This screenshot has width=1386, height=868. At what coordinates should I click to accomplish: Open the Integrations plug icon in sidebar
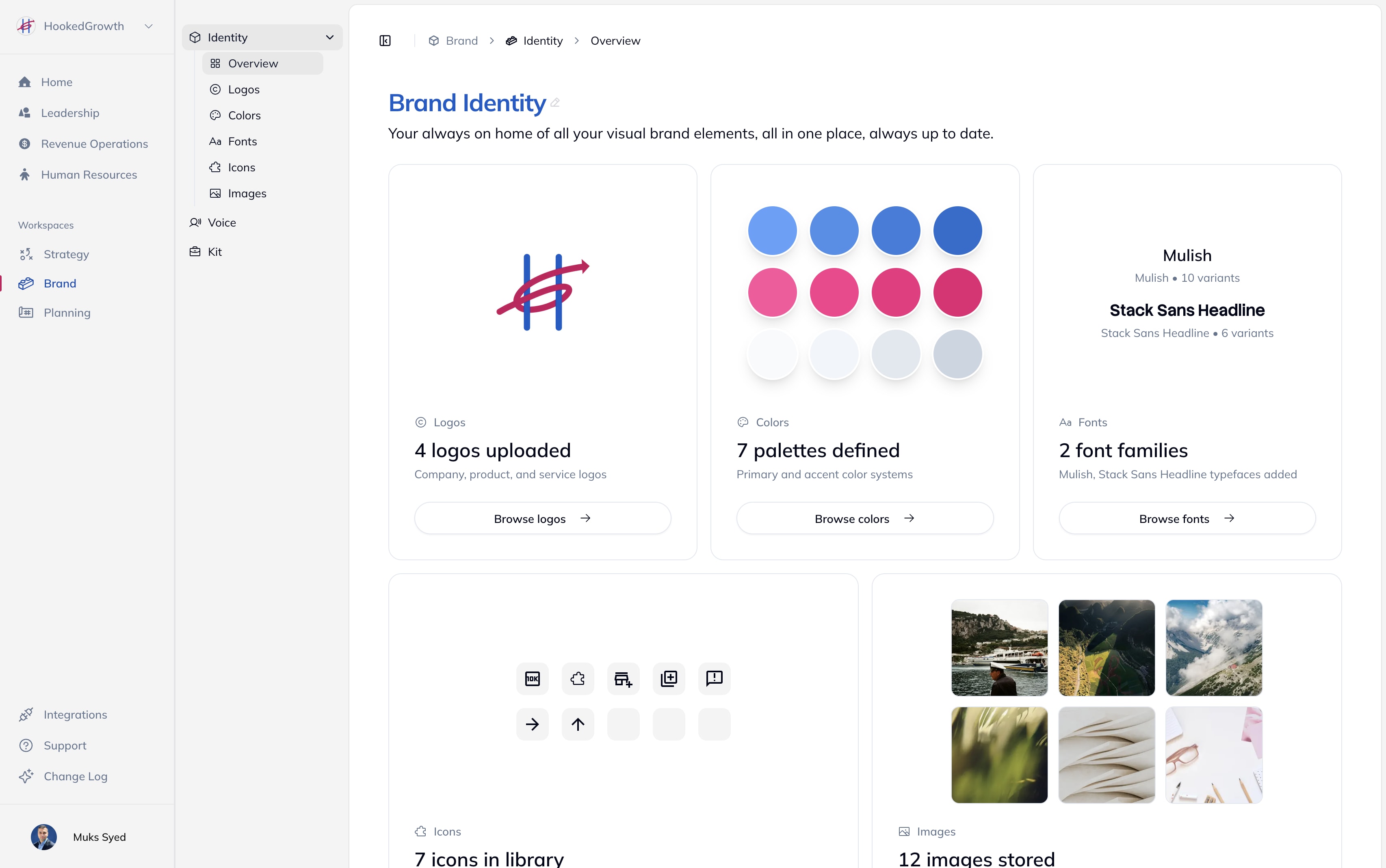26,715
